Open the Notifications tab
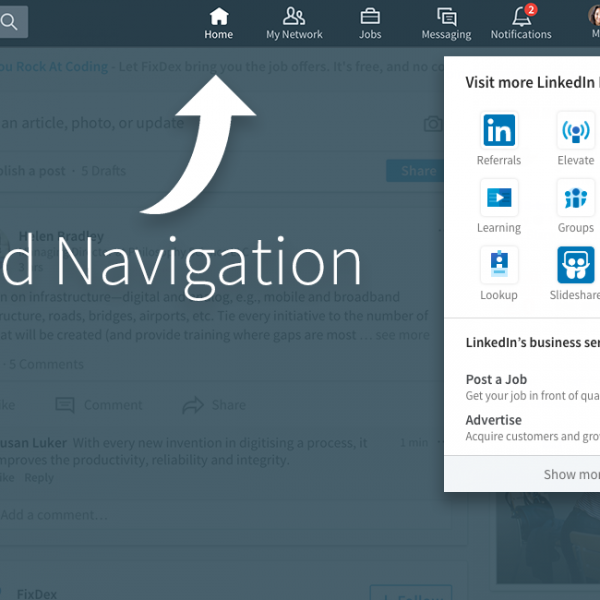 tap(521, 24)
